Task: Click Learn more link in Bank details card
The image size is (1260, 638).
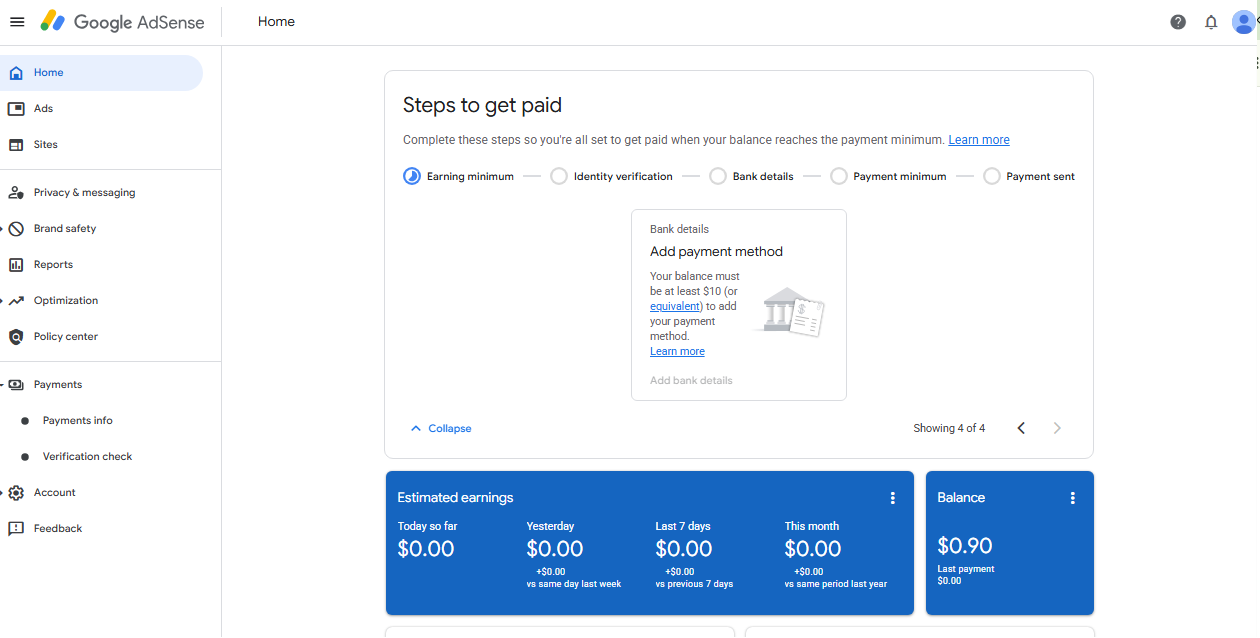Action: click(x=677, y=352)
